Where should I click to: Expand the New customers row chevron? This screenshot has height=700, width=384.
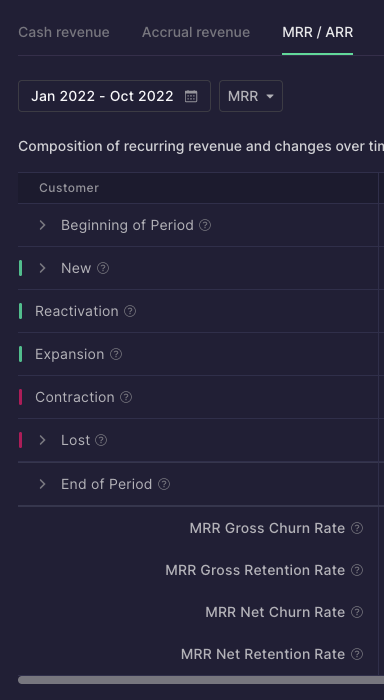tap(42, 268)
